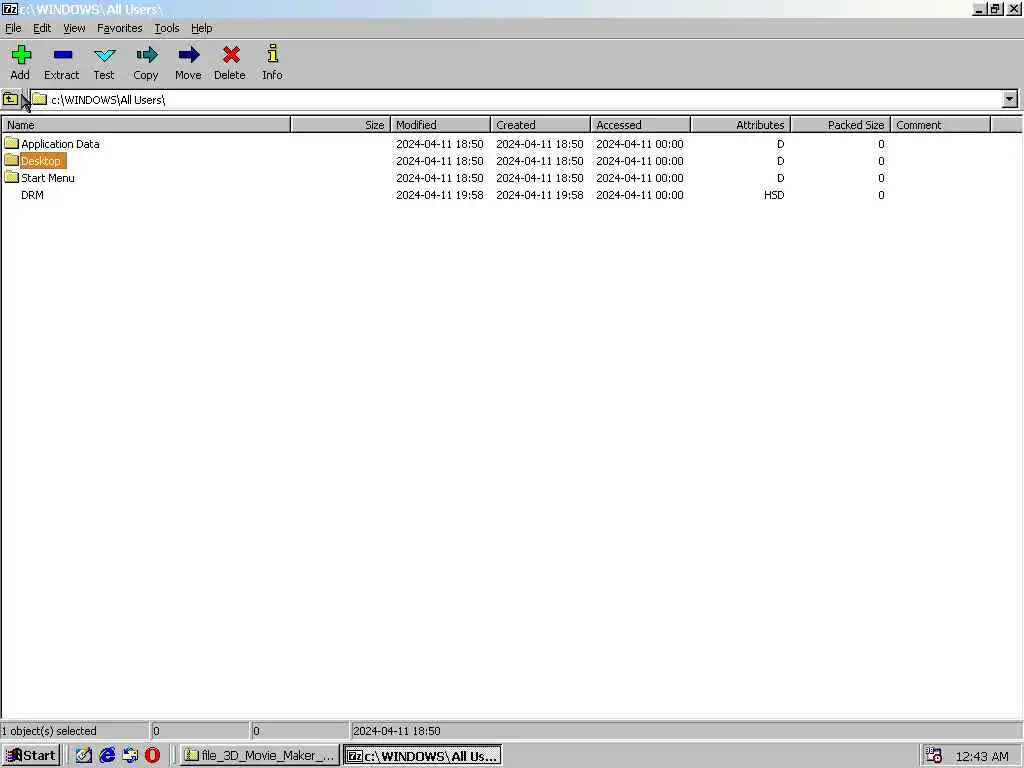Click Application Data's D attribute cell
Viewport: 1024px width, 768px height.
pos(780,144)
